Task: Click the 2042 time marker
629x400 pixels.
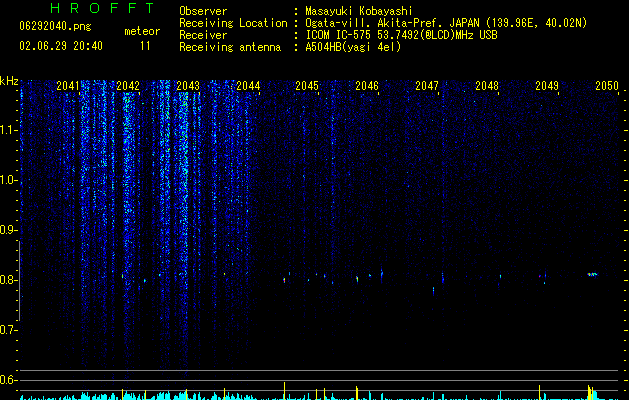Action: point(128,86)
